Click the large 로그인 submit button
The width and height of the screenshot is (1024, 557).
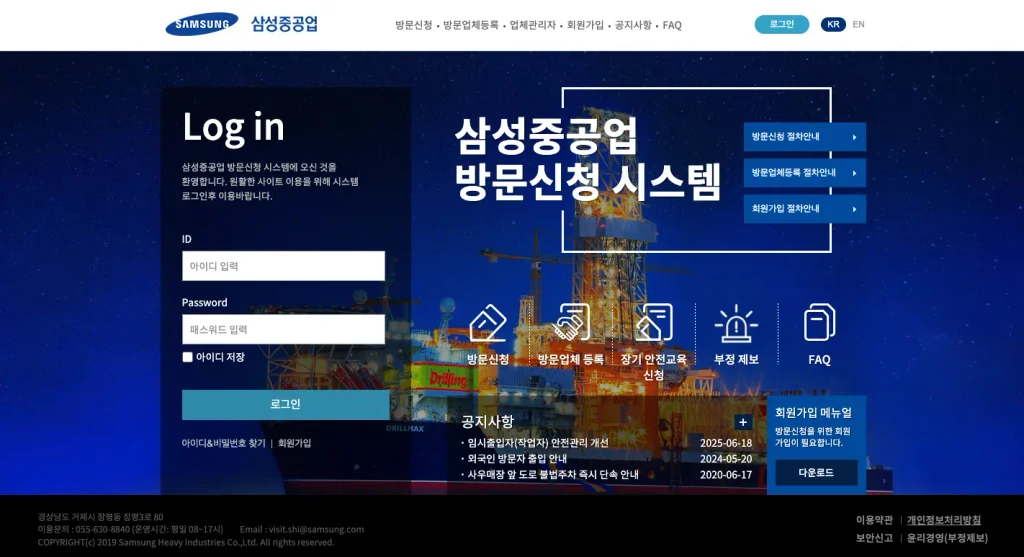click(286, 404)
